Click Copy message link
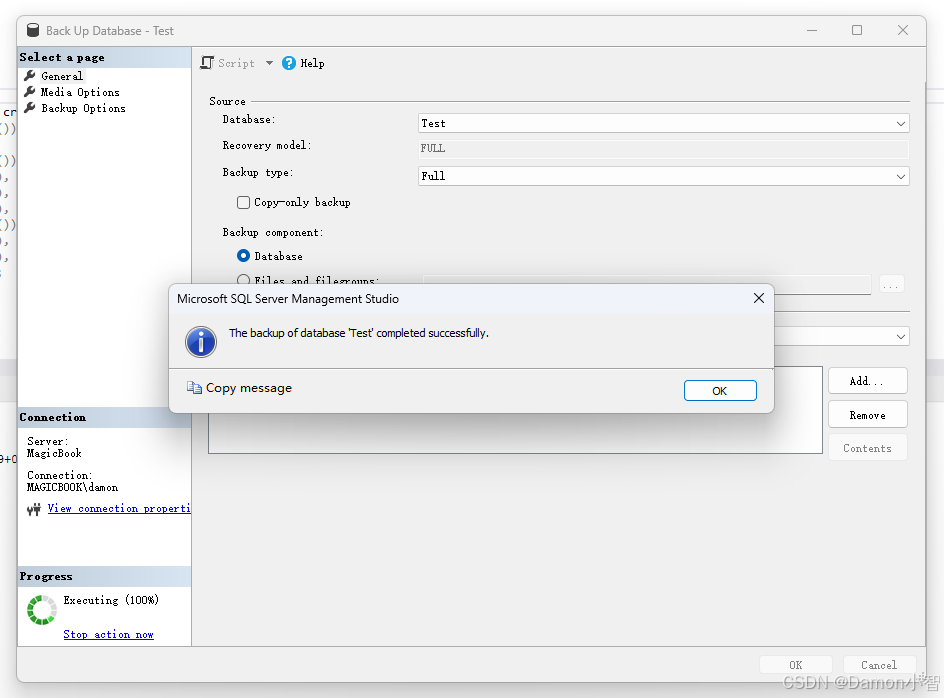The width and height of the screenshot is (944, 698). 249,388
